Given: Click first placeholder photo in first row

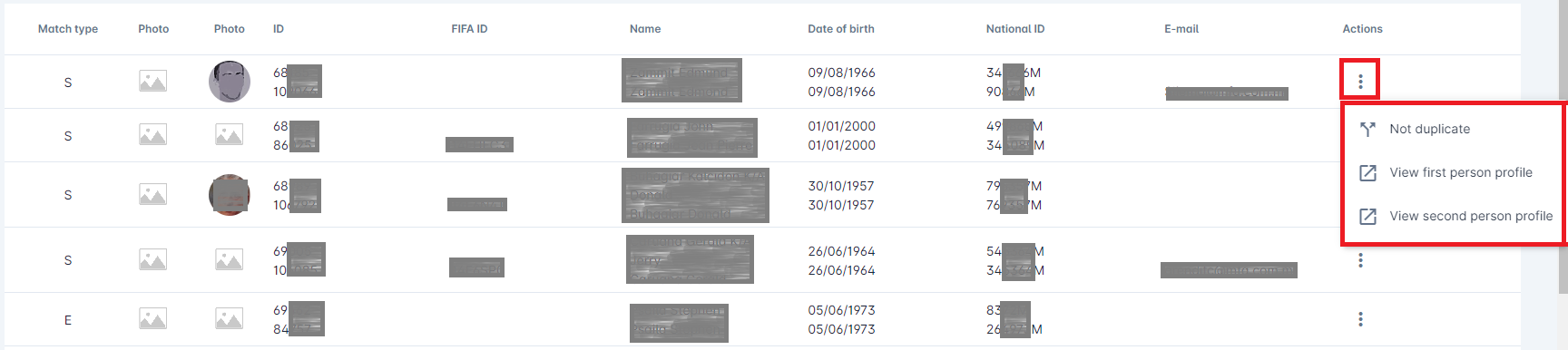Looking at the screenshot, I should click(x=152, y=82).
